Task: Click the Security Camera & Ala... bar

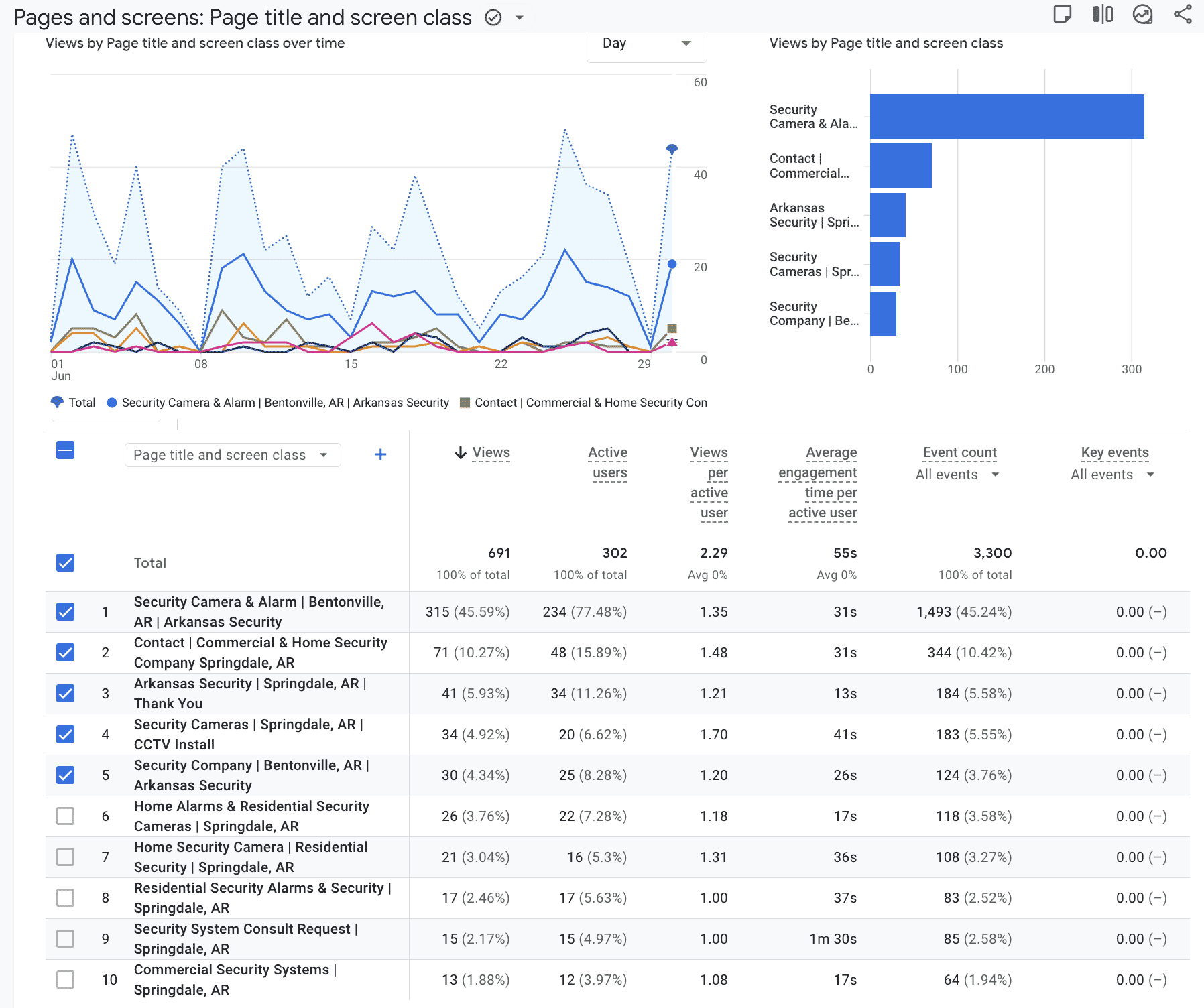Action: 1007,117
